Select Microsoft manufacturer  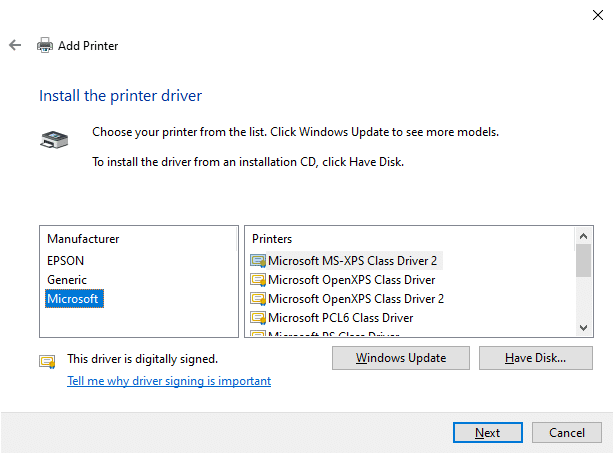(74, 299)
